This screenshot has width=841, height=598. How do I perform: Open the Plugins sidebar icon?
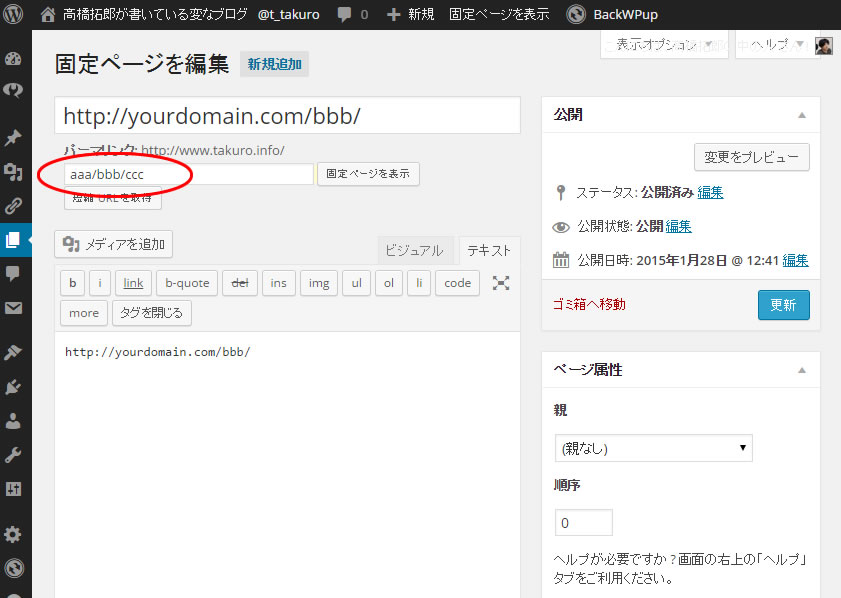click(13, 387)
